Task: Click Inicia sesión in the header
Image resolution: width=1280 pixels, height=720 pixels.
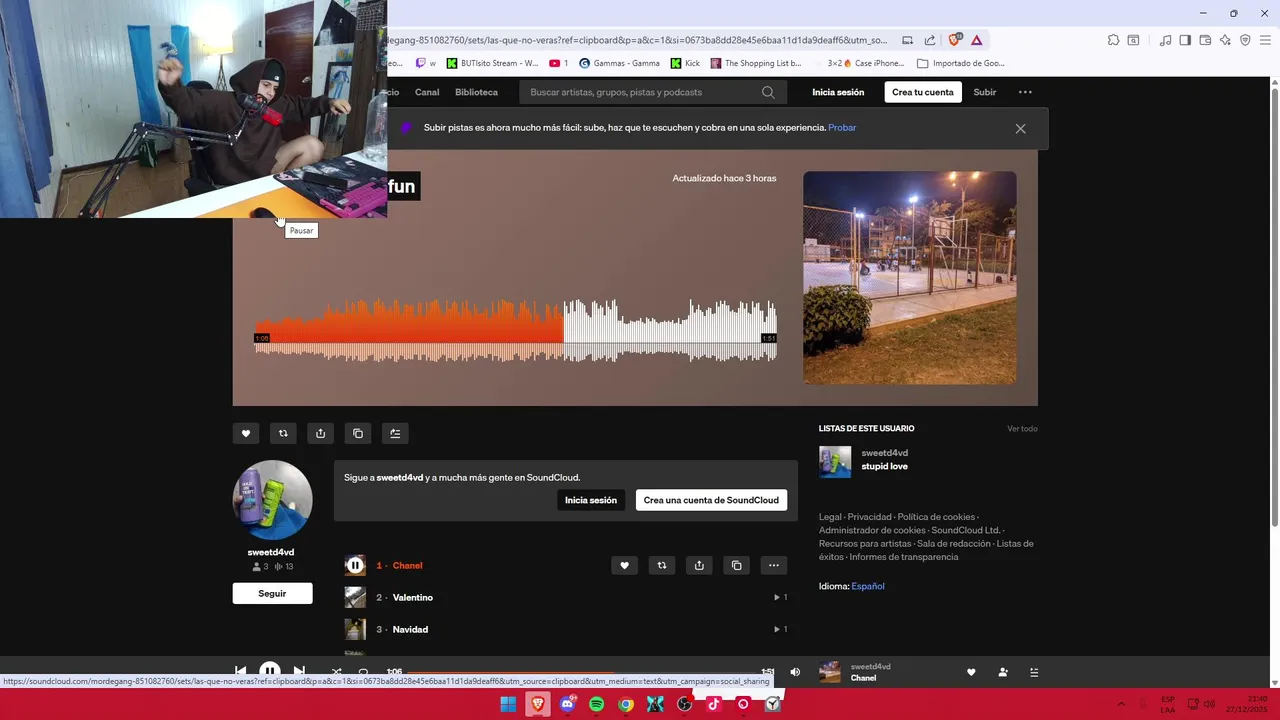Action: click(x=838, y=92)
